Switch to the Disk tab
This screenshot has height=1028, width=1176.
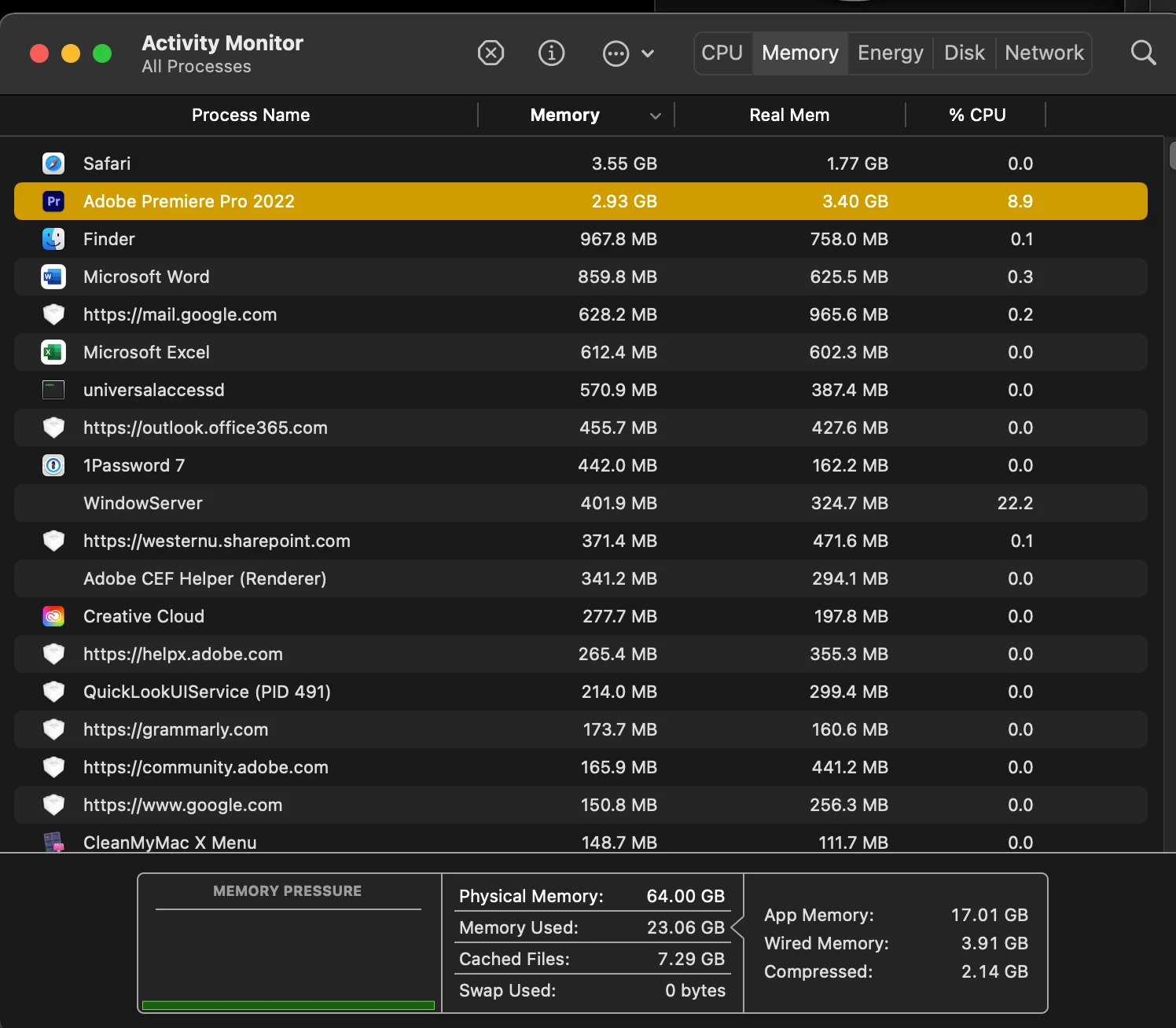click(x=965, y=53)
